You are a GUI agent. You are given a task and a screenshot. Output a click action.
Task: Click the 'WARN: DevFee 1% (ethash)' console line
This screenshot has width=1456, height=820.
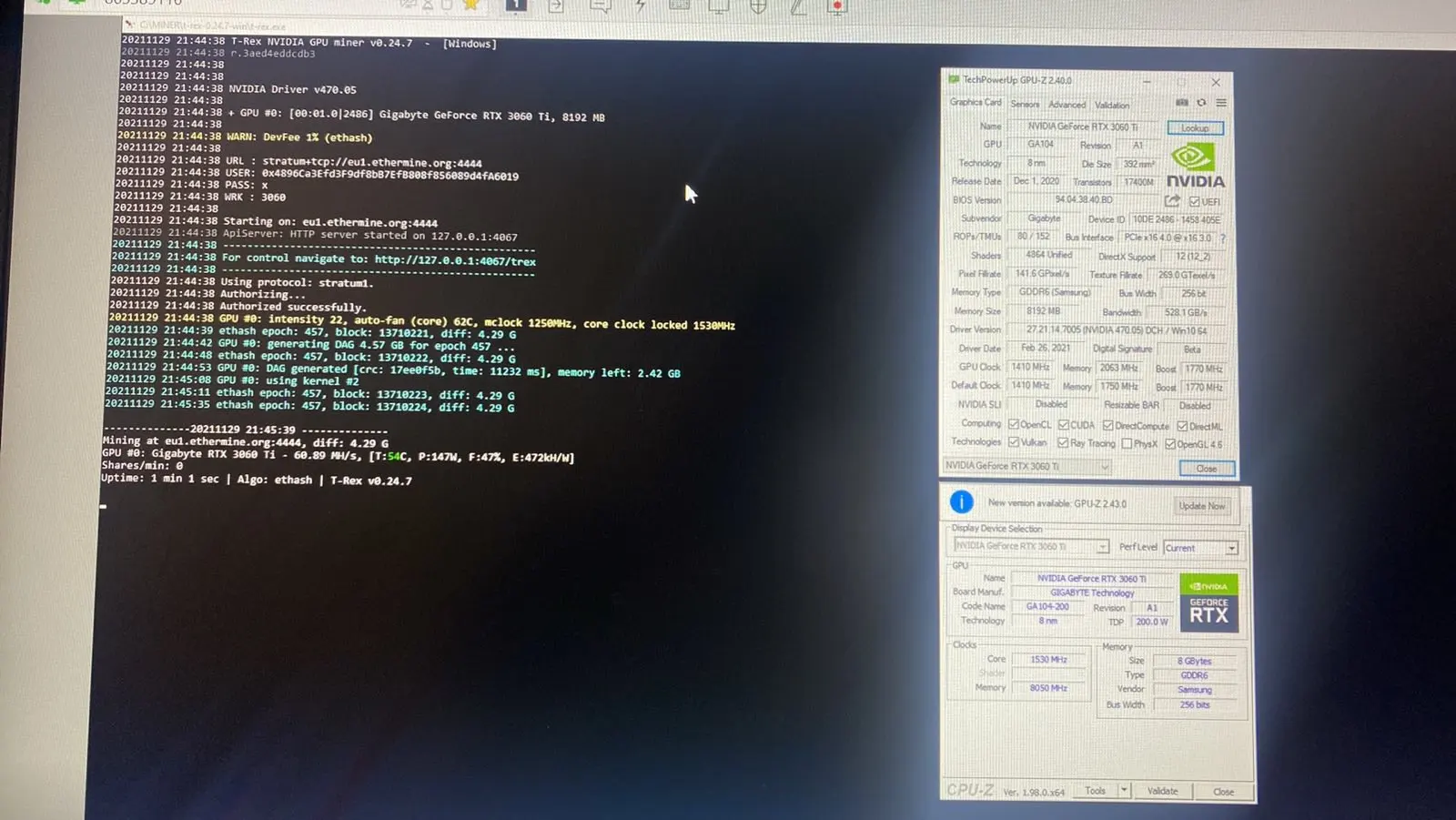tap(244, 137)
